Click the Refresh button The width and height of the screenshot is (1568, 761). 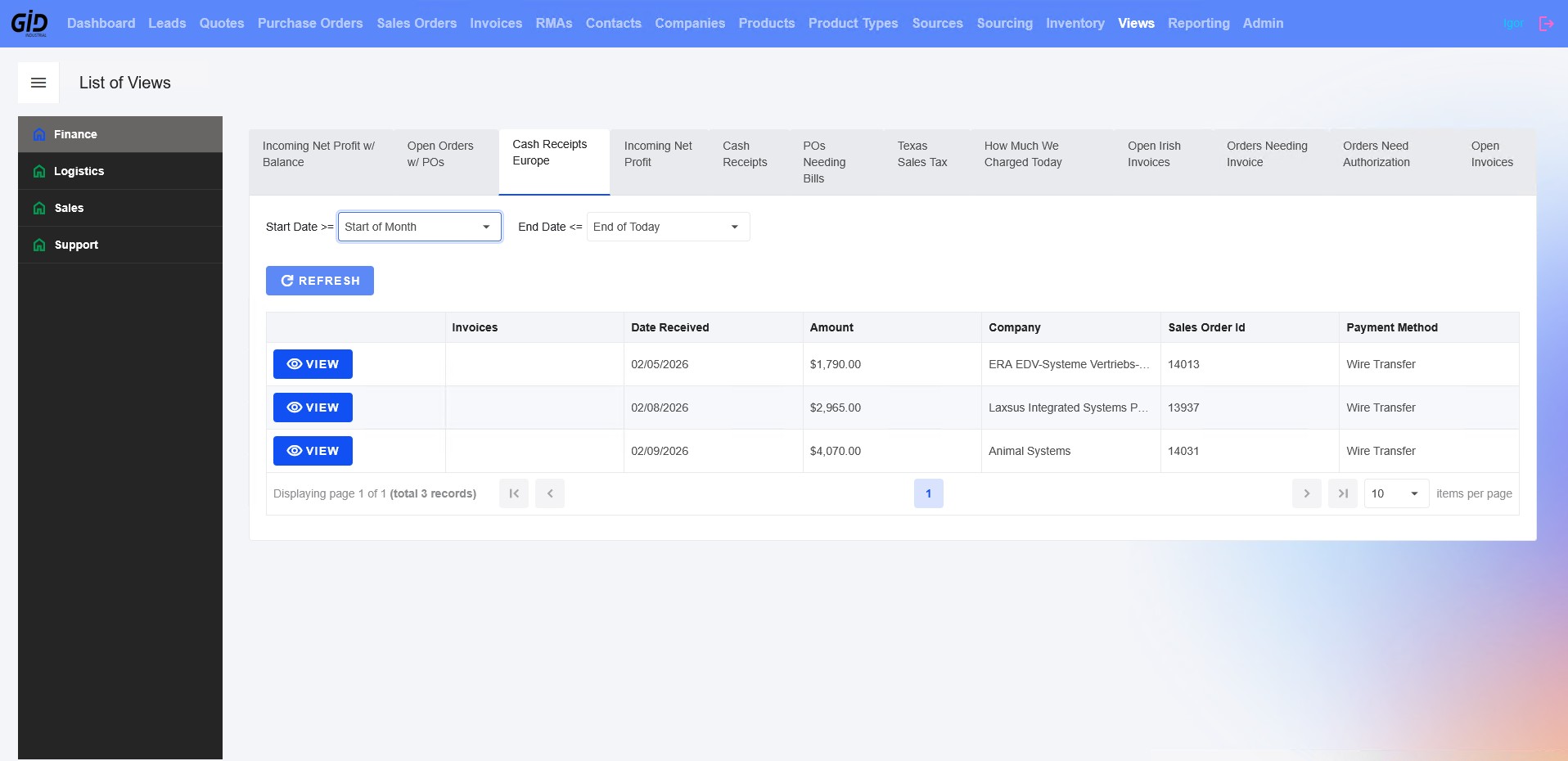pos(320,281)
